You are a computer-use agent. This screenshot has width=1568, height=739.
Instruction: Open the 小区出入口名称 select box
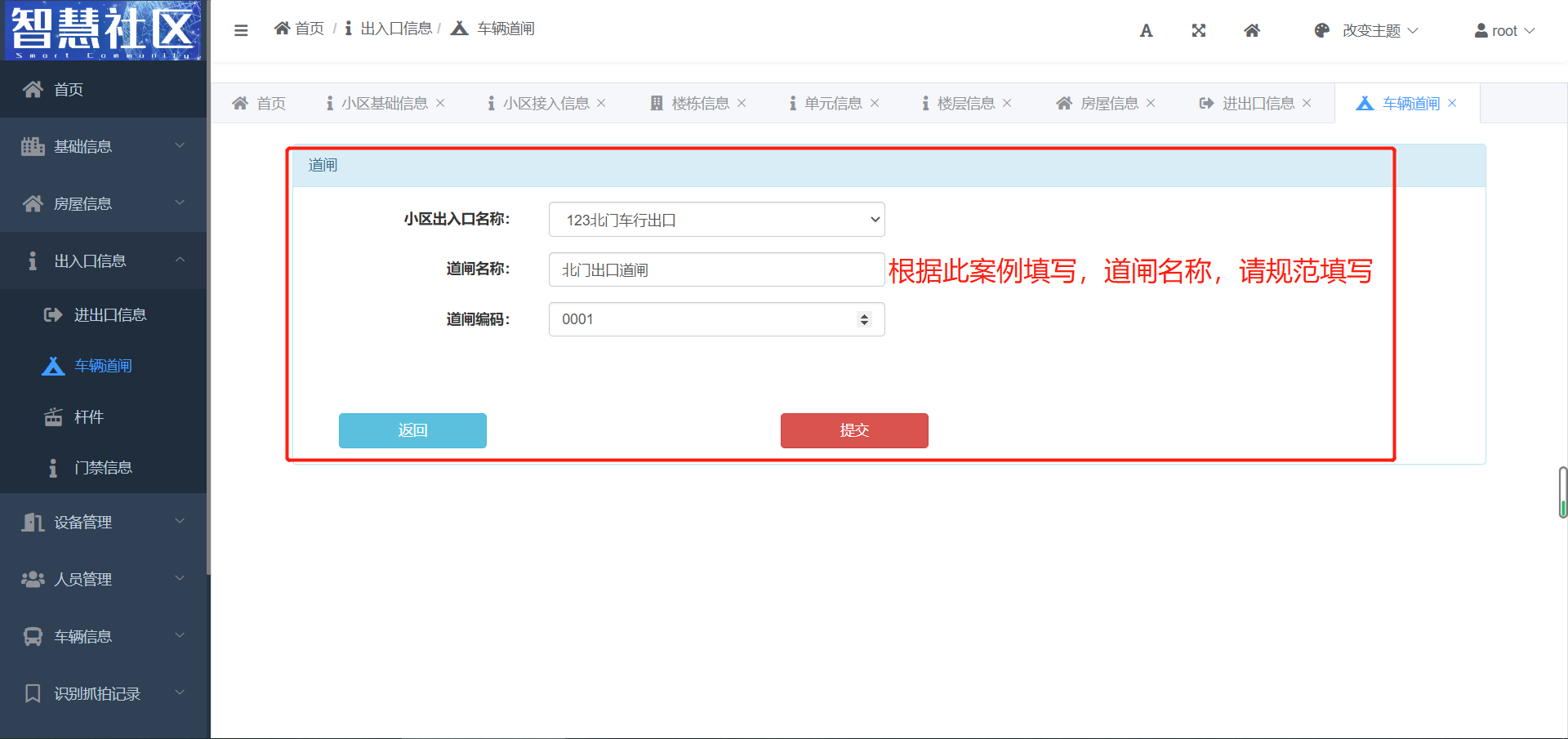click(x=716, y=220)
